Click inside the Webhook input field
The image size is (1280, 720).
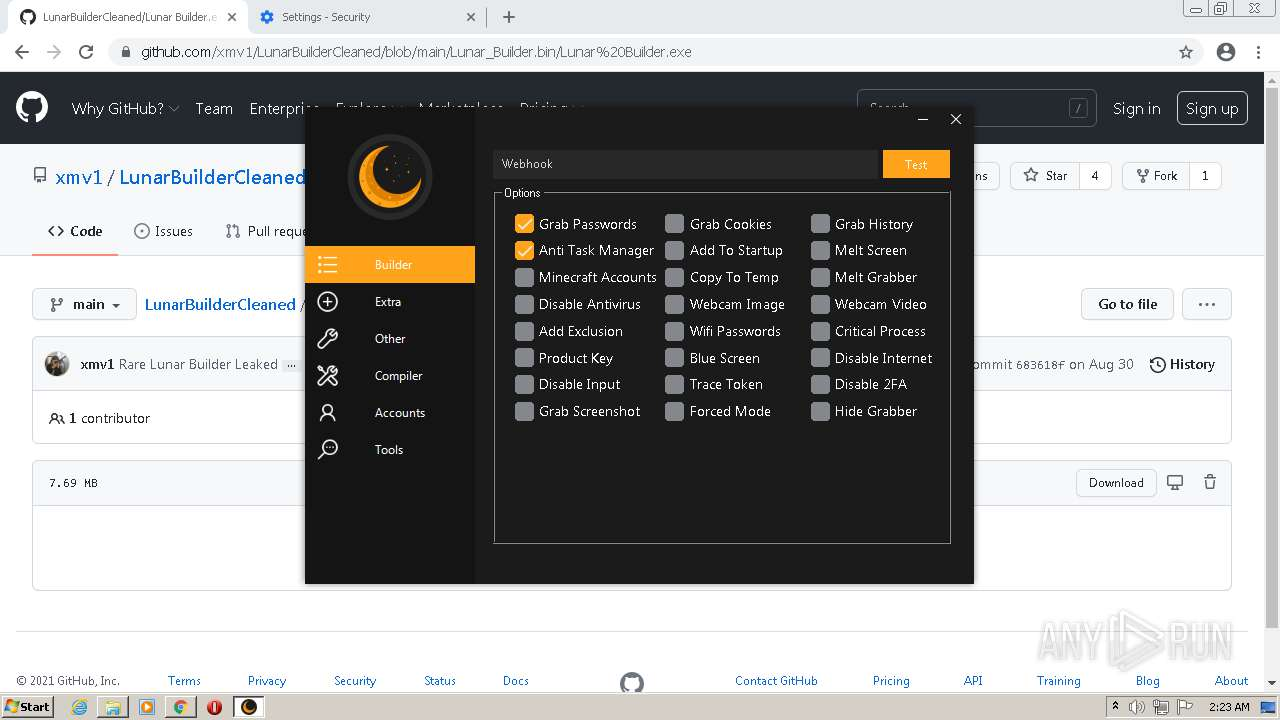pos(686,164)
